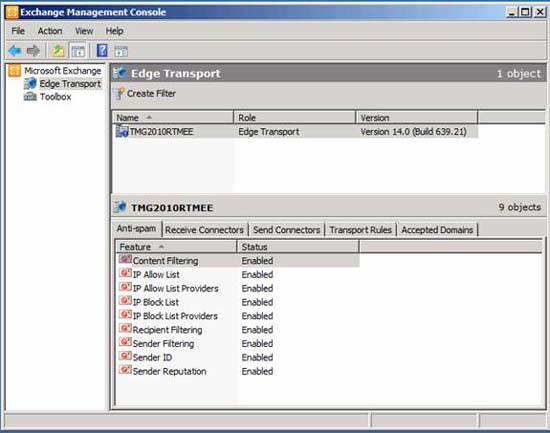Switch to the Receive Connectors tab
This screenshot has height=433, width=550.
pos(204,230)
